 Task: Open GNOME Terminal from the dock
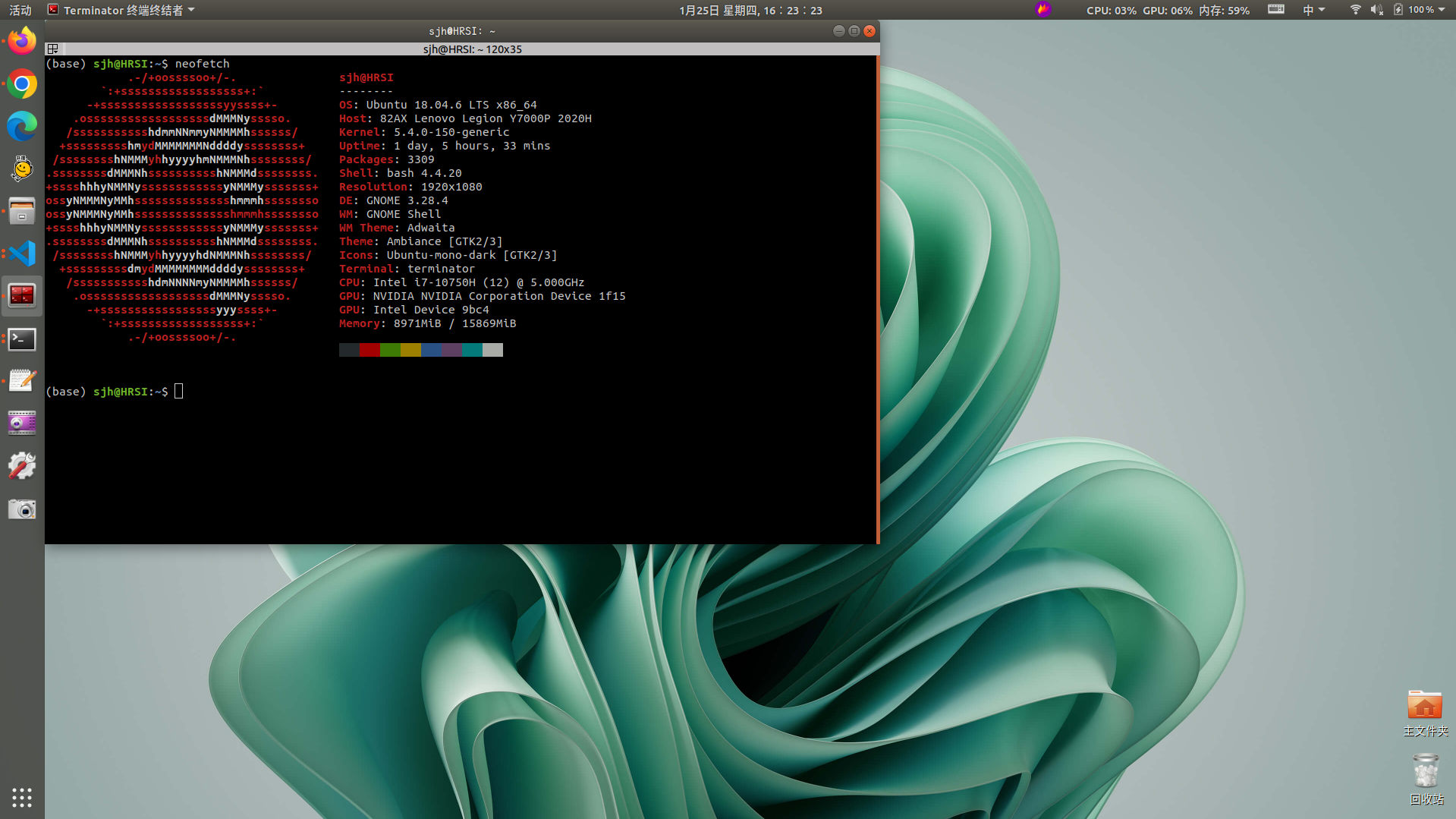pyautogui.click(x=21, y=339)
